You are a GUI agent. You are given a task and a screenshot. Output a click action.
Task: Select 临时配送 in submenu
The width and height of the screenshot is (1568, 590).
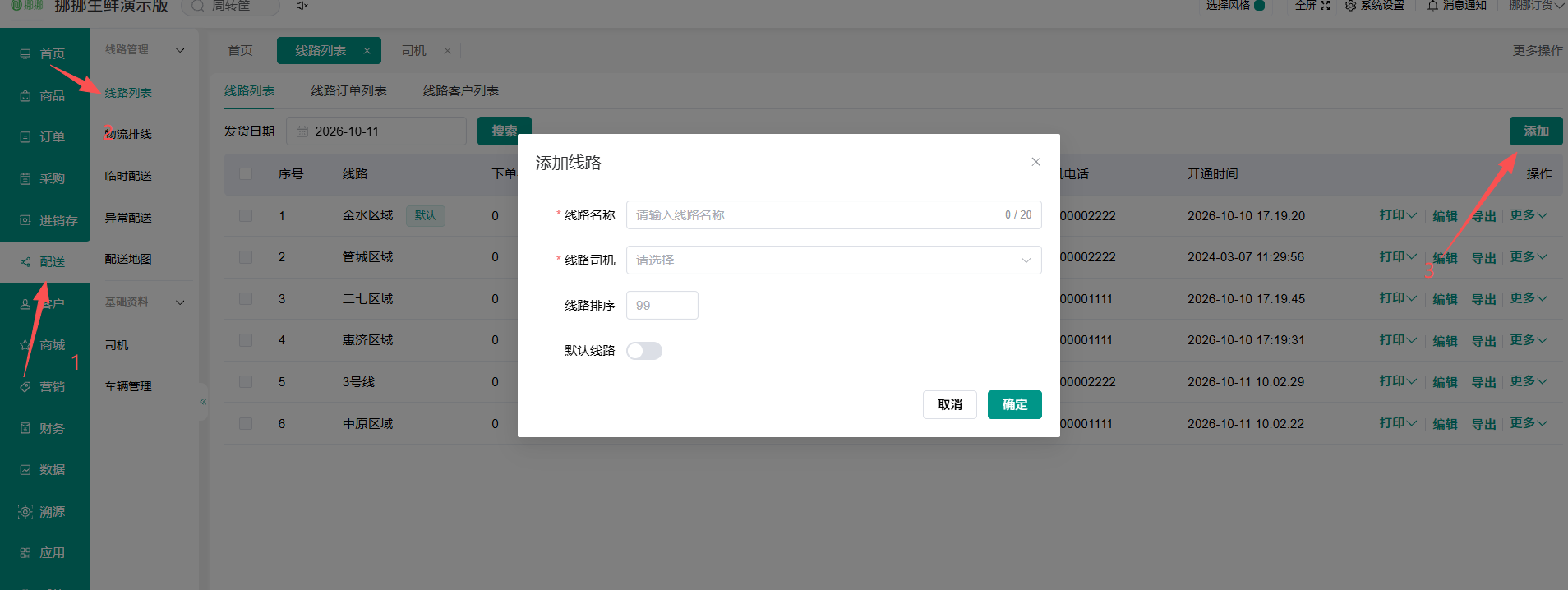128,176
